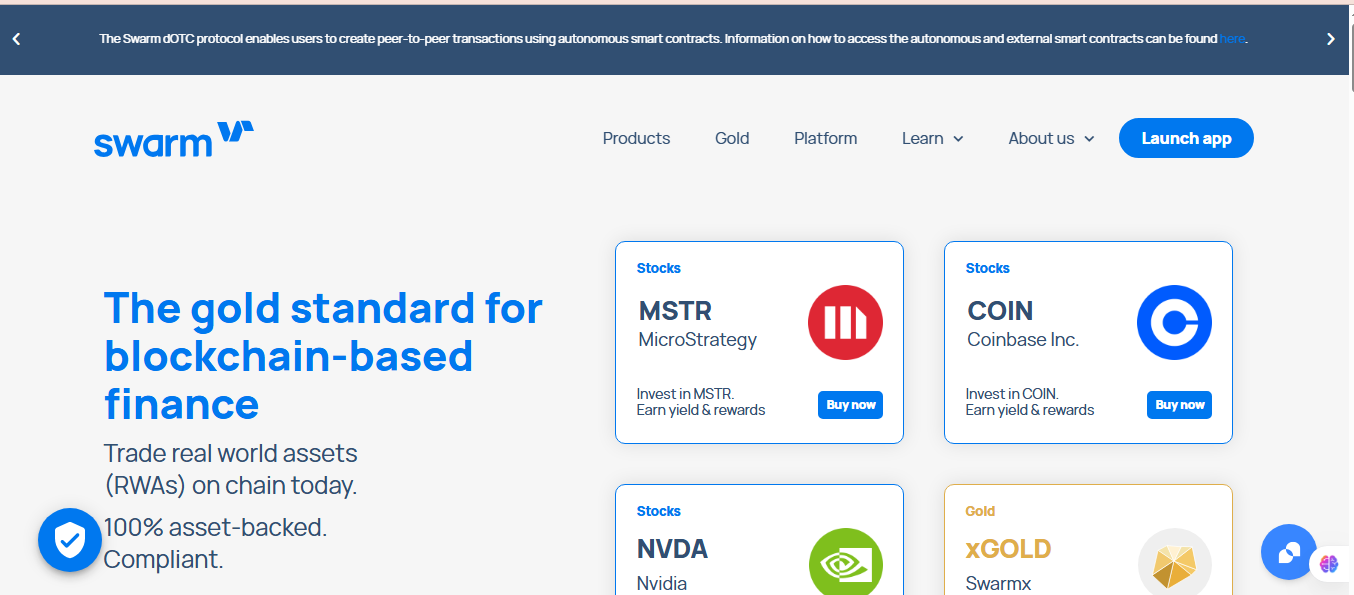Click '100% asset-backed.' text
The height and width of the screenshot is (595, 1354).
215,526
